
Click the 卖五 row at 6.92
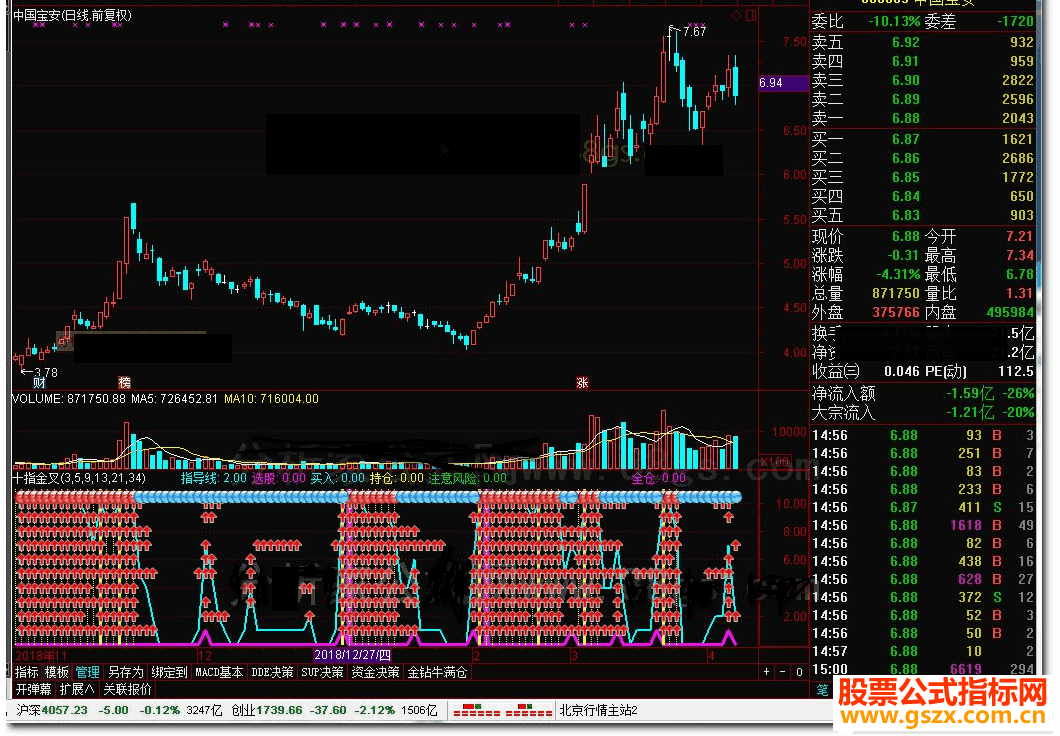(922, 42)
